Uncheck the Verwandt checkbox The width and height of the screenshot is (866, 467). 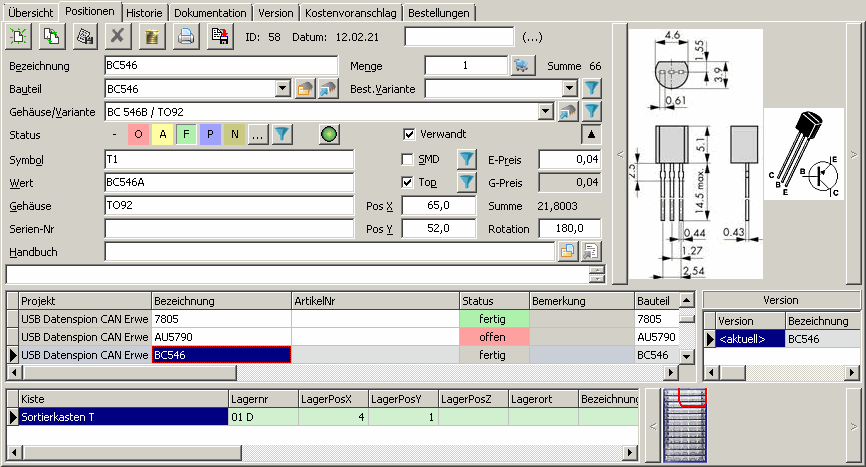click(408, 134)
